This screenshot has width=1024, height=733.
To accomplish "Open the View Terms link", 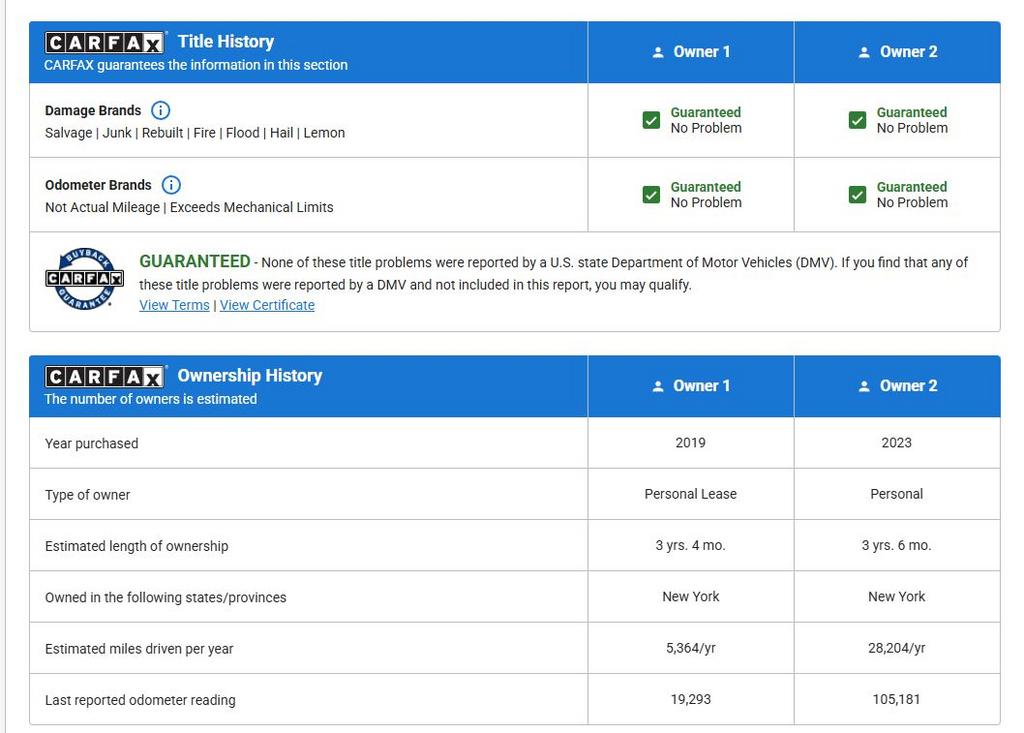I will coord(174,305).
